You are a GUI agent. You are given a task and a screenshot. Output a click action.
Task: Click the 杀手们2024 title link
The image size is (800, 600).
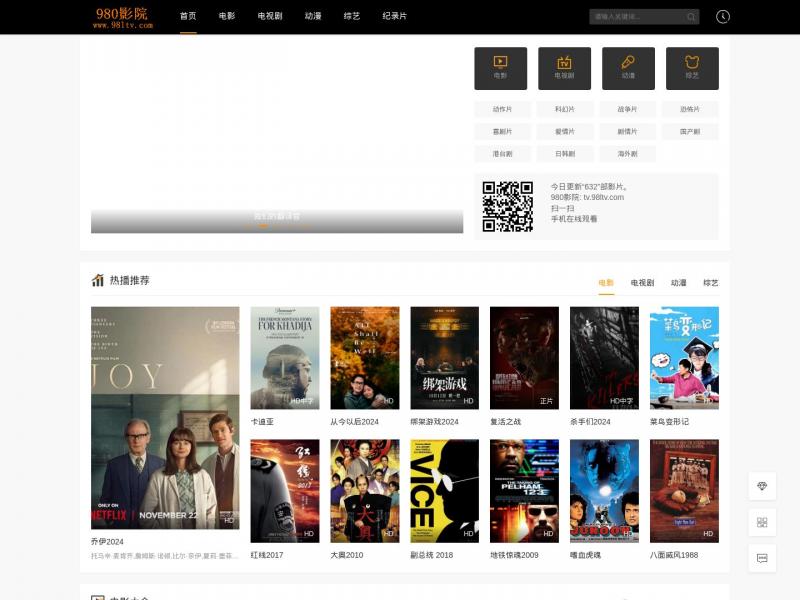click(x=590, y=421)
